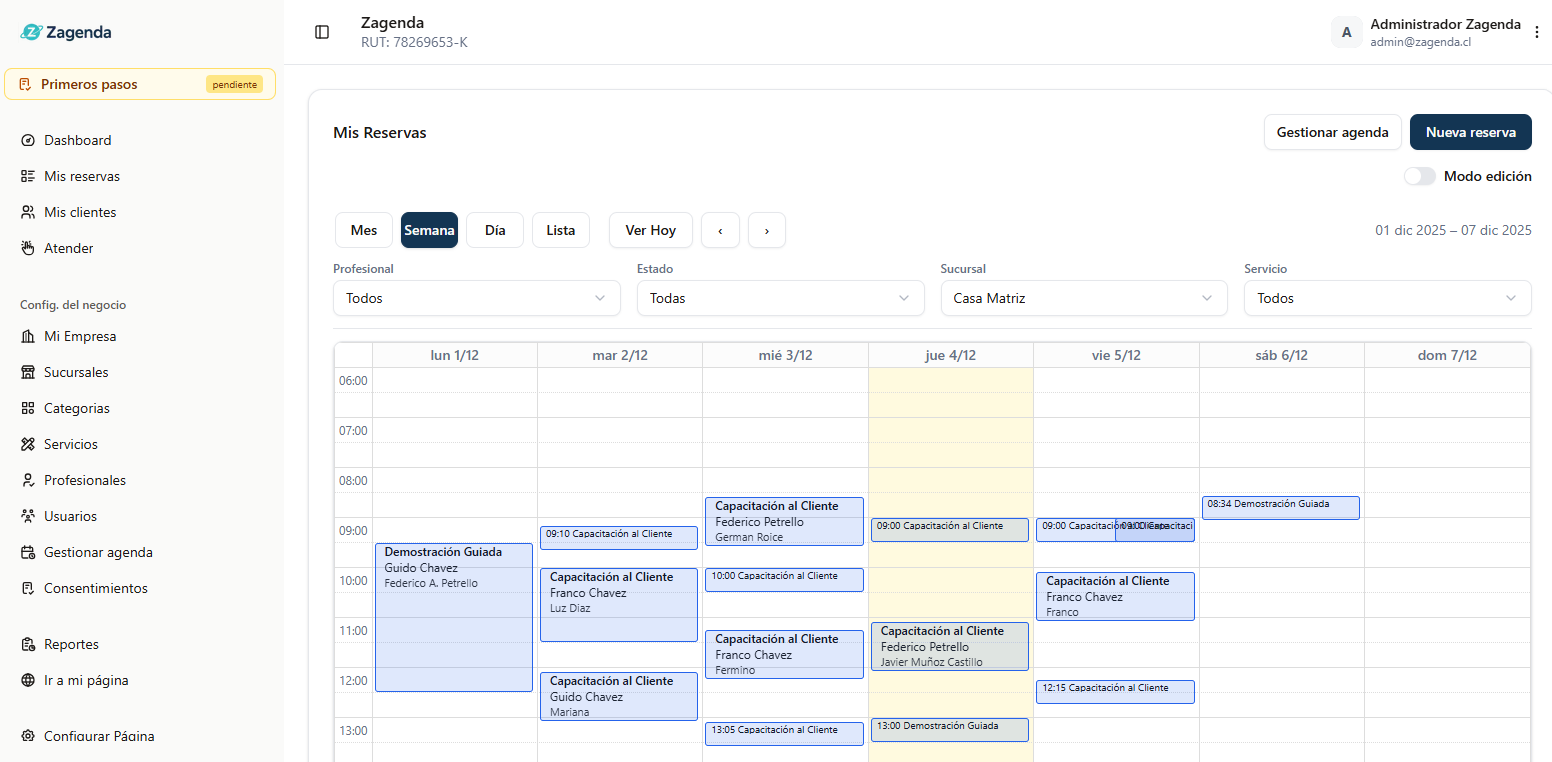Screen dimensions: 1552x762
Task: Click the Dashboard gauge icon in sidebar
Action: tap(28, 141)
